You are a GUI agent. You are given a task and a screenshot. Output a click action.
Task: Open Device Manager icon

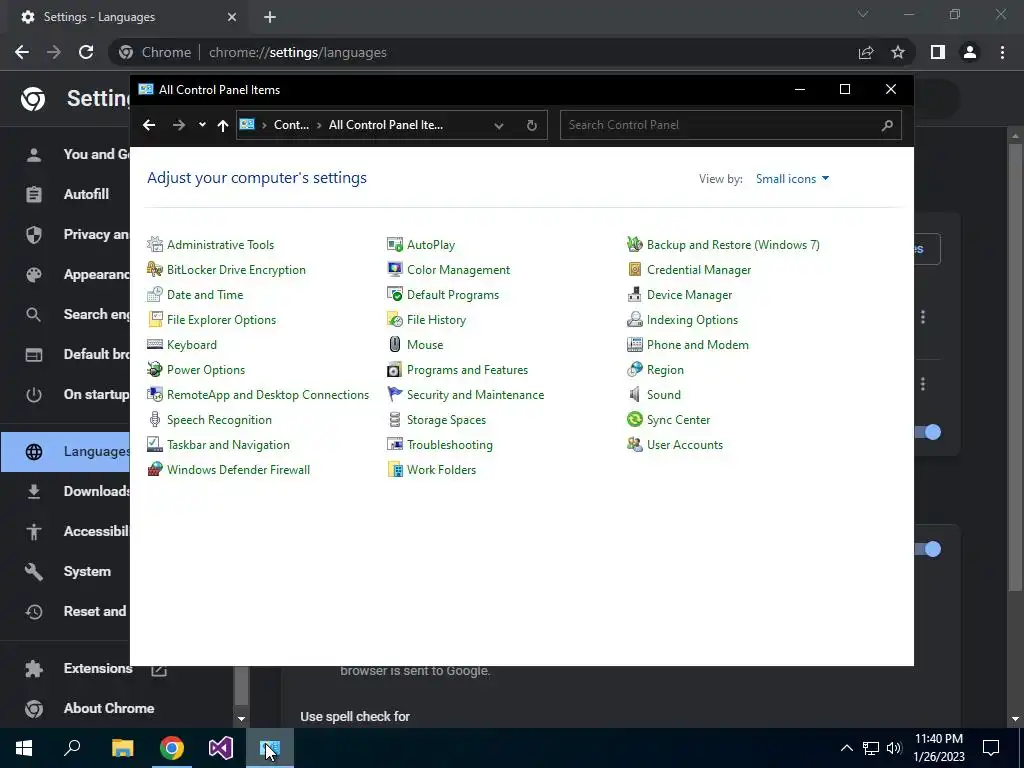(634, 295)
